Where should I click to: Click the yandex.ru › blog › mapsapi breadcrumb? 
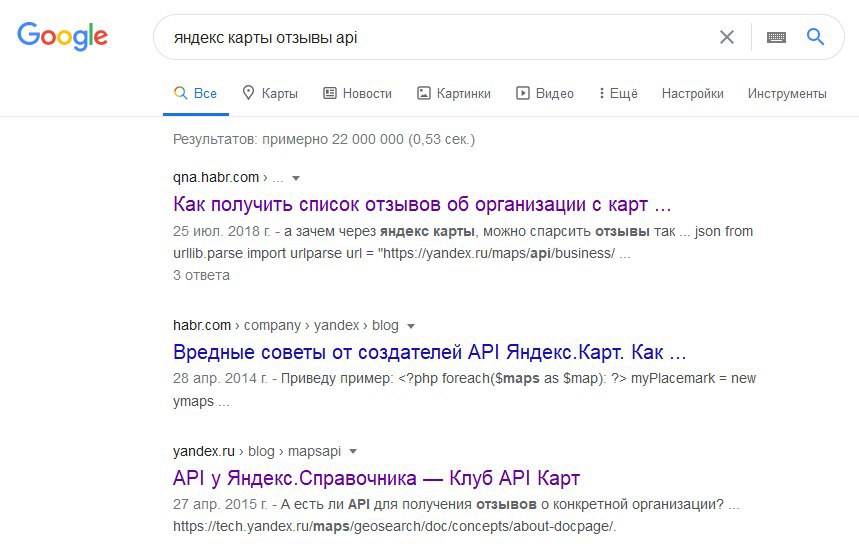[x=256, y=451]
